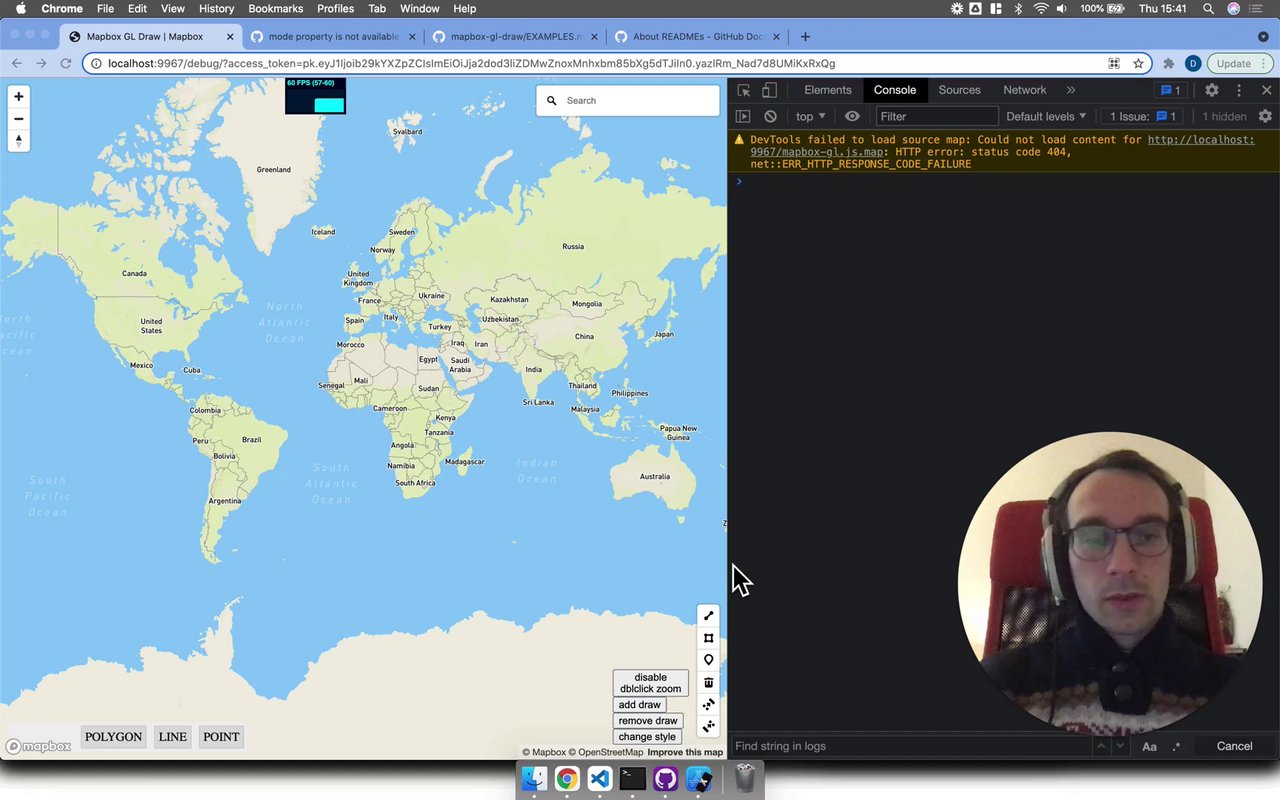Screen dimensions: 1280x800
Task: Open the Bookmarks menu
Action: pyautogui.click(x=276, y=9)
